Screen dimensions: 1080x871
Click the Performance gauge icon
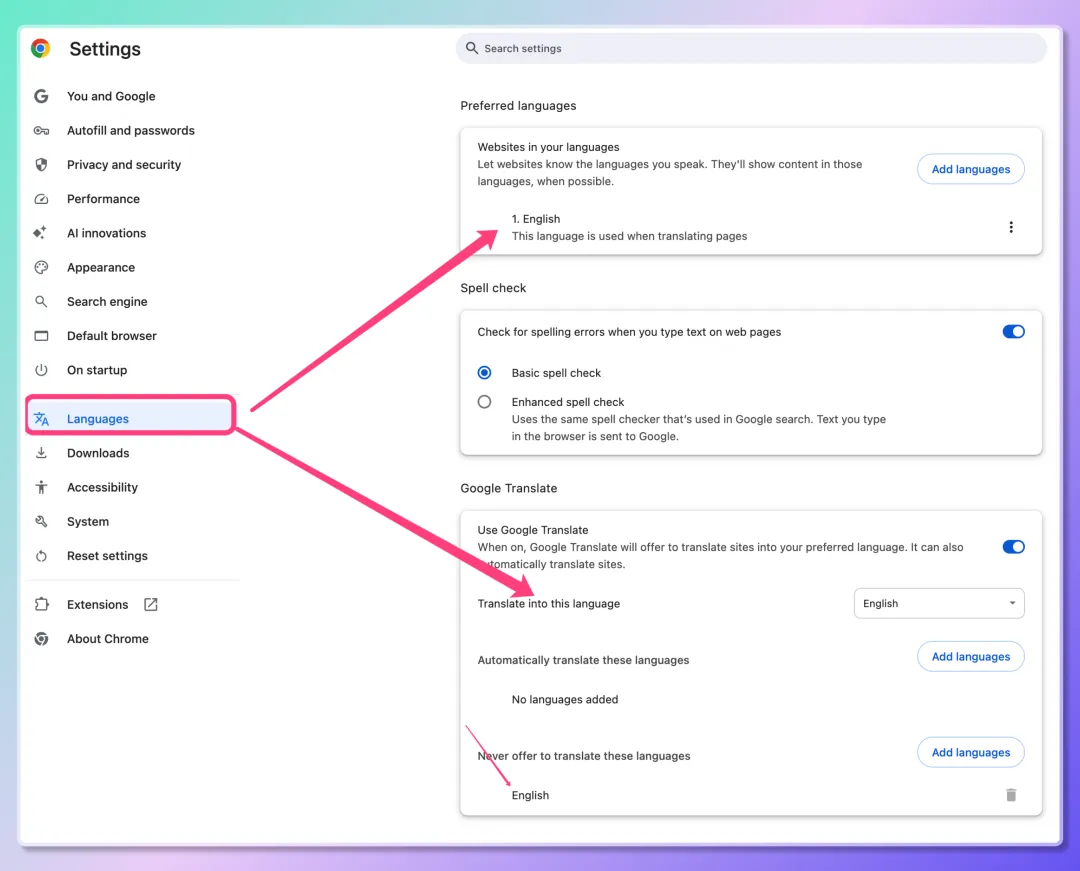tap(41, 199)
